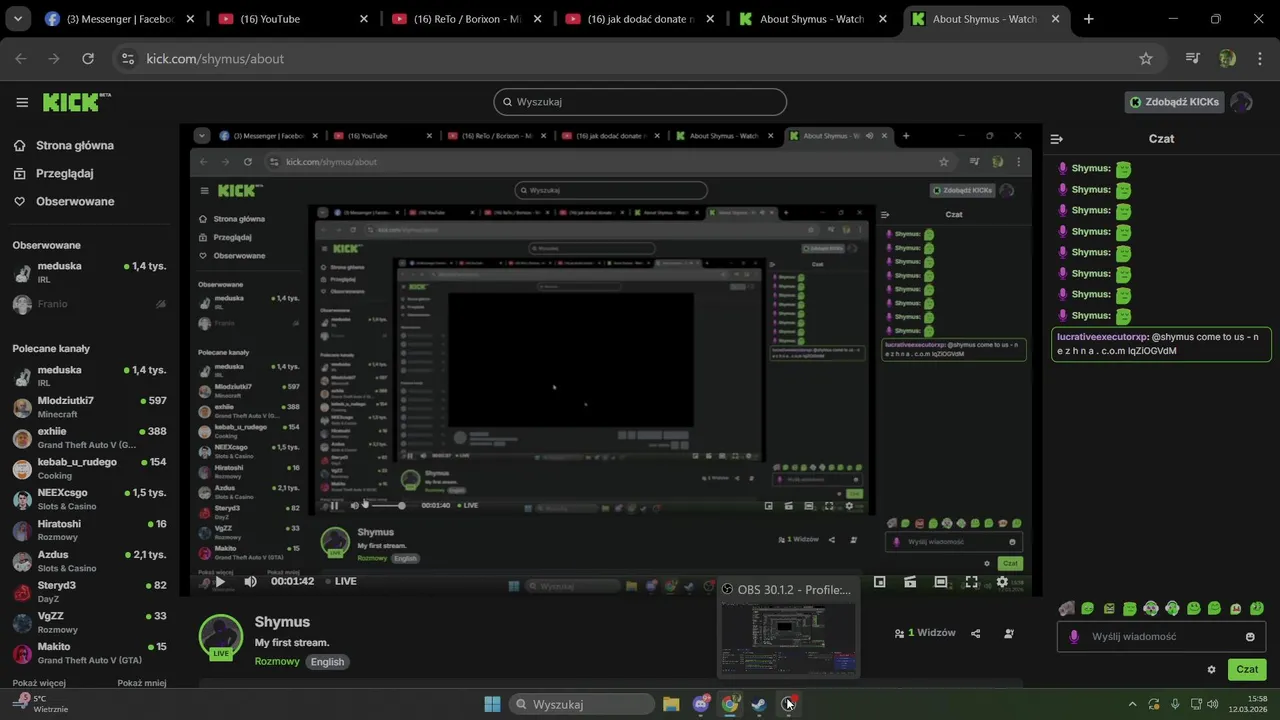Click the Wyszukaj search field on Kick
This screenshot has height=720, width=1280.
[640, 102]
